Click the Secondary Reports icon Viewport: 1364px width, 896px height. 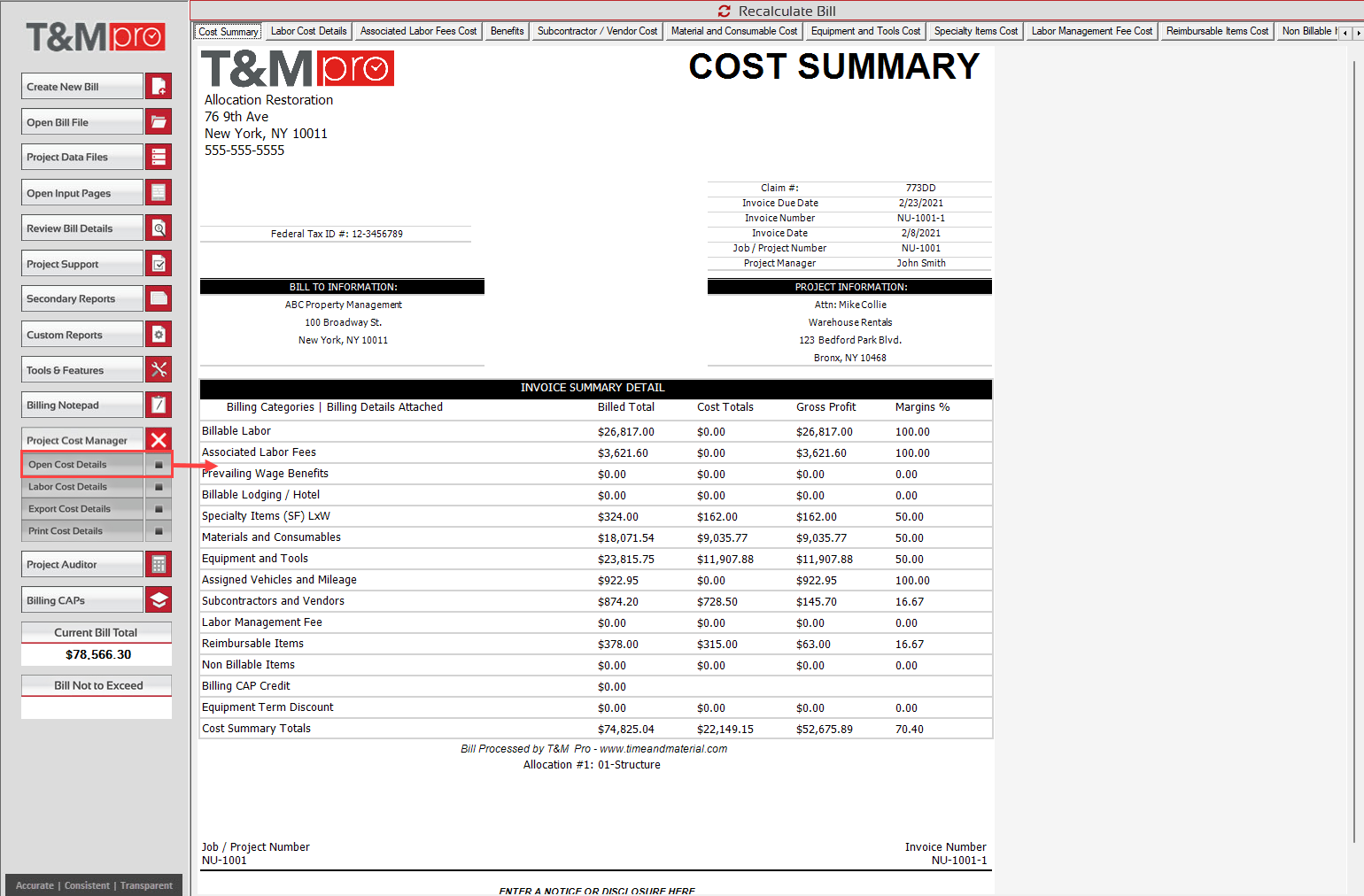click(x=159, y=298)
